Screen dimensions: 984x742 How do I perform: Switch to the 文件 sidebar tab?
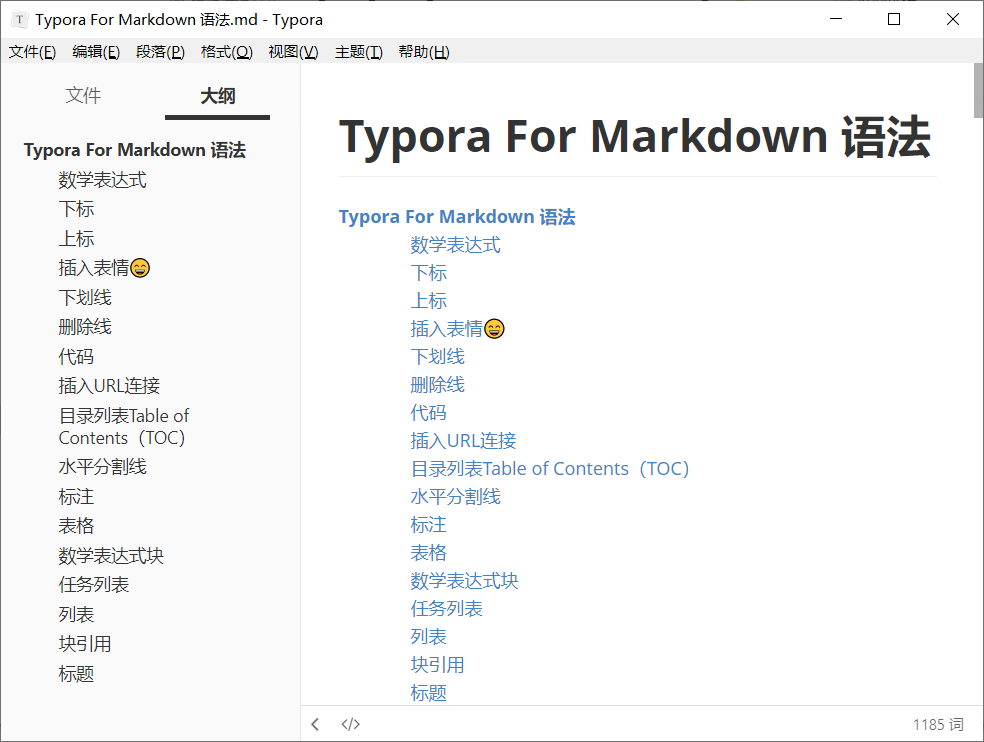click(x=83, y=95)
